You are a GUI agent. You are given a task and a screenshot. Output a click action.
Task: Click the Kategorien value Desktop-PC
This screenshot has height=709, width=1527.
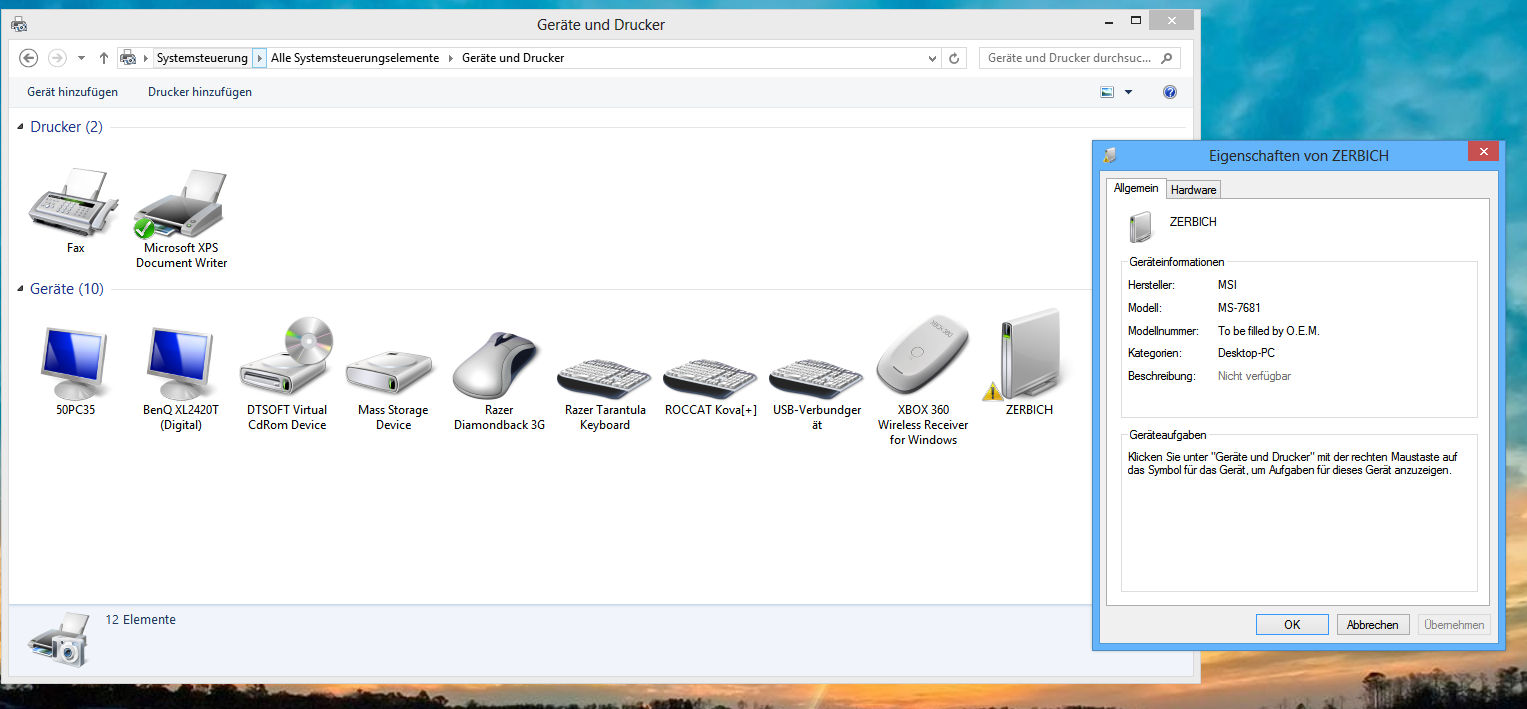(x=1246, y=353)
